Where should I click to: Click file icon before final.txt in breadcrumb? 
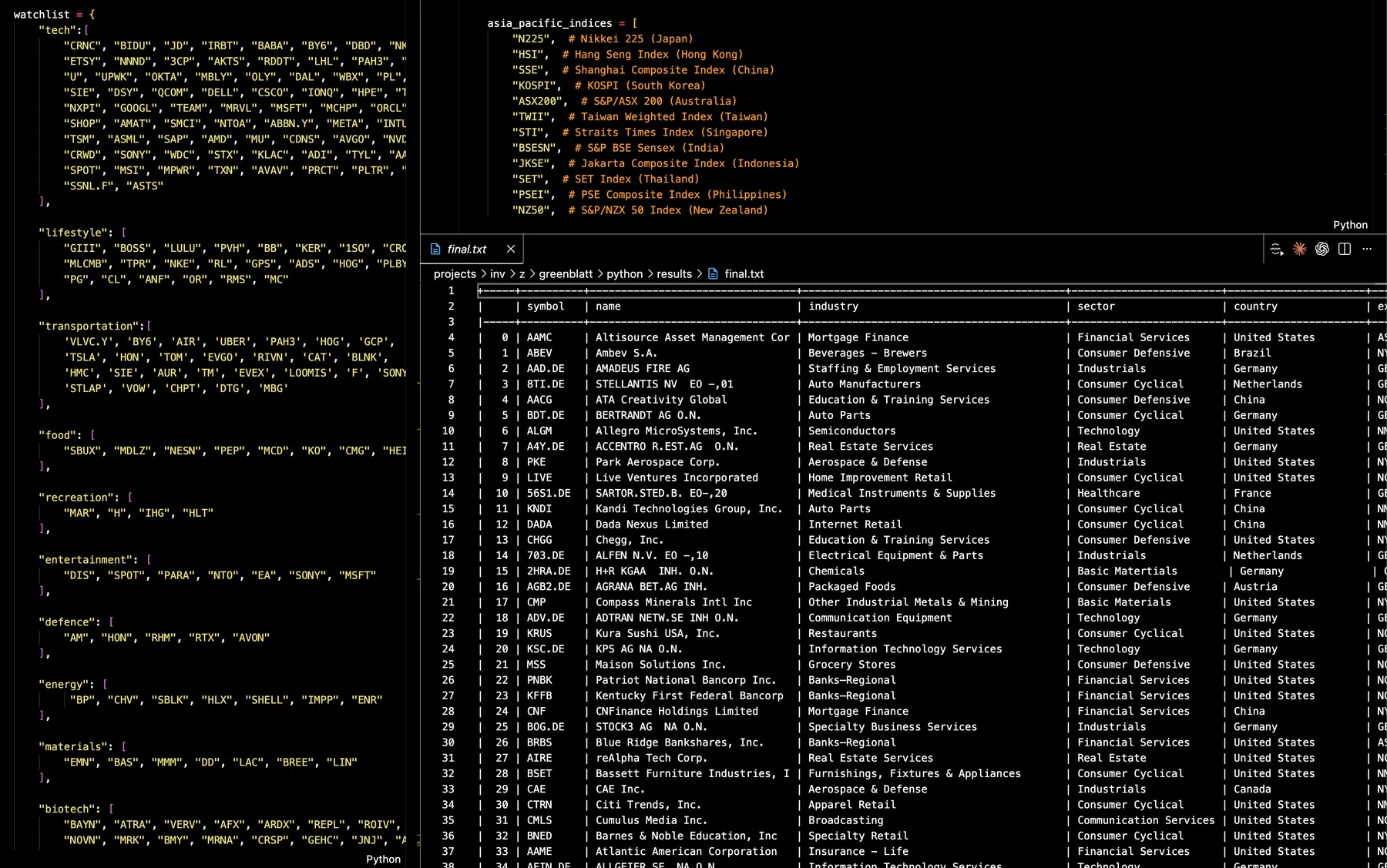(x=713, y=273)
